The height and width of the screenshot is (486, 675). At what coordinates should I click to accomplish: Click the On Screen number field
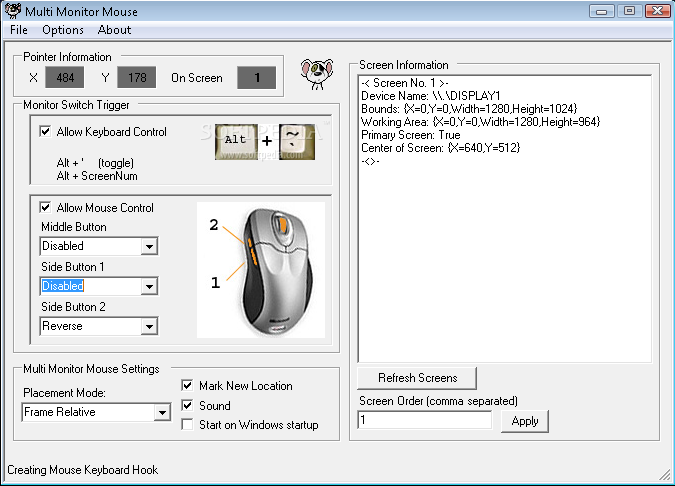point(257,77)
